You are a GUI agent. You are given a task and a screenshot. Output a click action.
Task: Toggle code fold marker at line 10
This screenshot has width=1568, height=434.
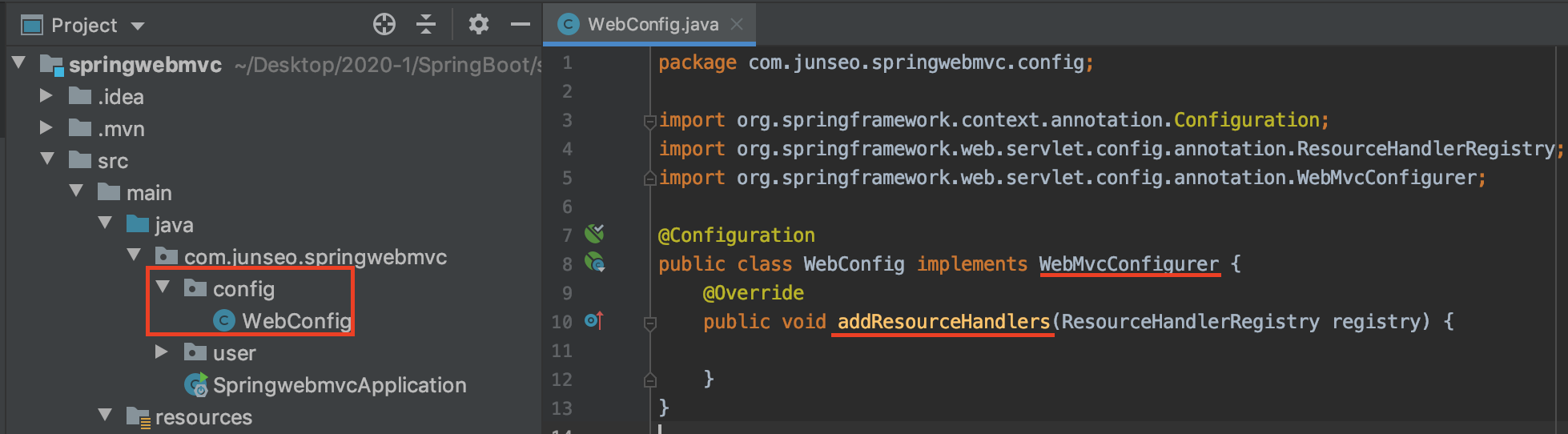tap(650, 323)
